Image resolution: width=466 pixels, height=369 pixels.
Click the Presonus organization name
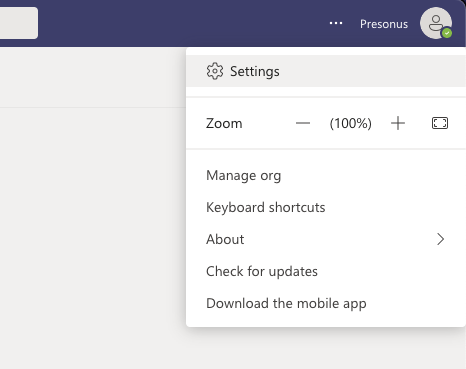(x=384, y=24)
